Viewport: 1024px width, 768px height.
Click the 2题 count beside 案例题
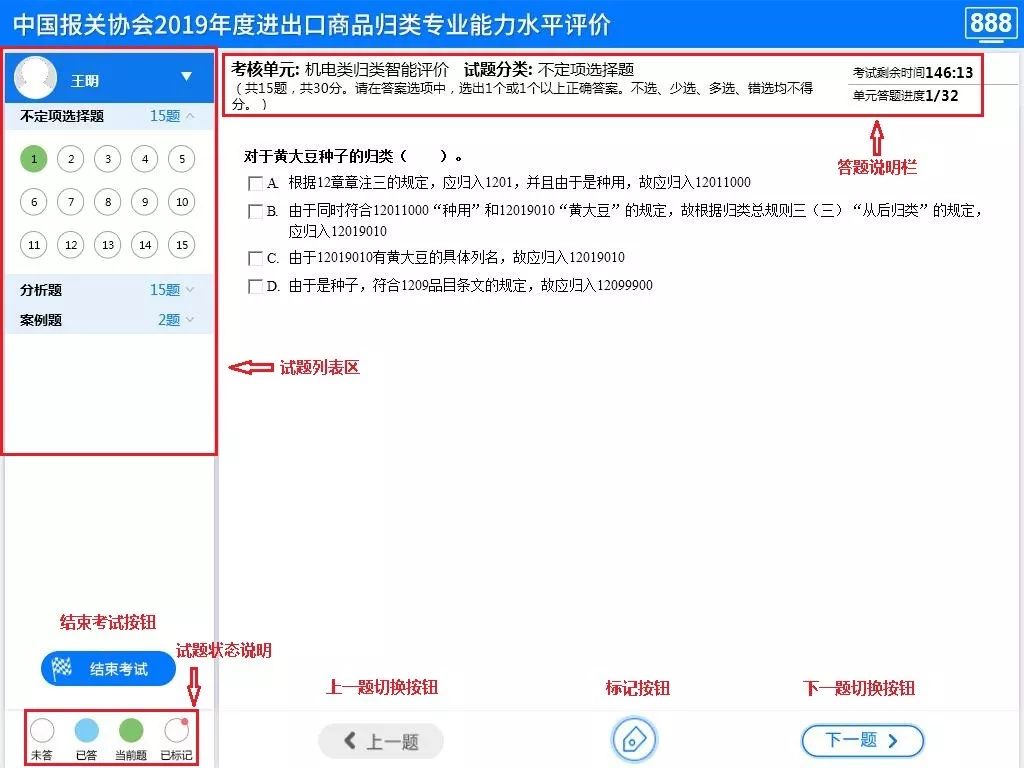(169, 319)
